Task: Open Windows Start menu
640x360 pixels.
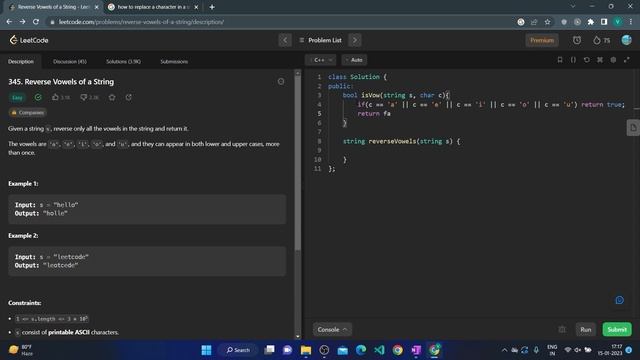Action: pyautogui.click(x=207, y=350)
